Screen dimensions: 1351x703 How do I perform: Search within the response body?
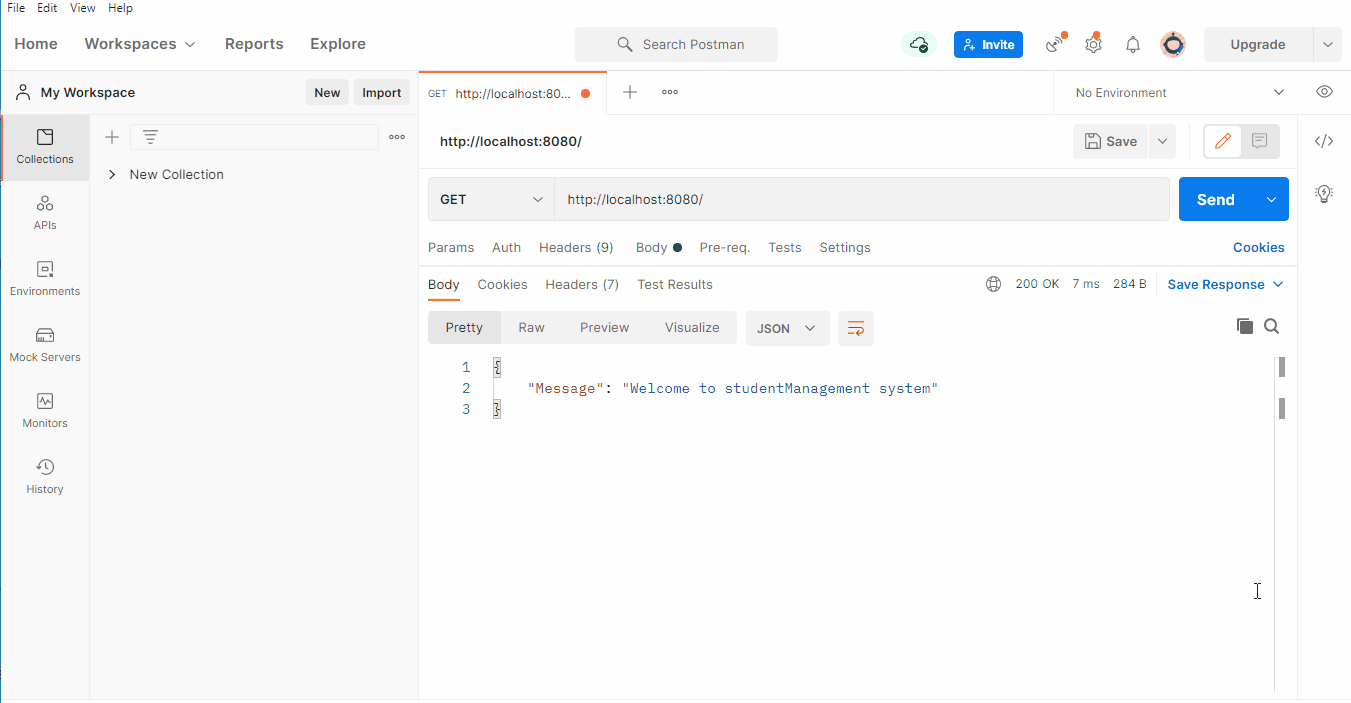tap(1272, 326)
